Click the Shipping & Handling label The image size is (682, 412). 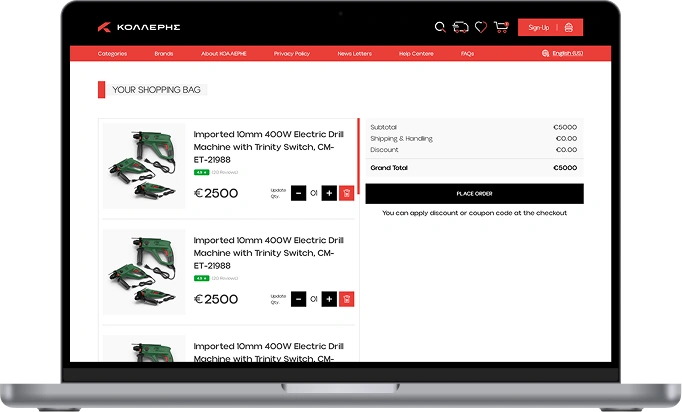tap(401, 138)
